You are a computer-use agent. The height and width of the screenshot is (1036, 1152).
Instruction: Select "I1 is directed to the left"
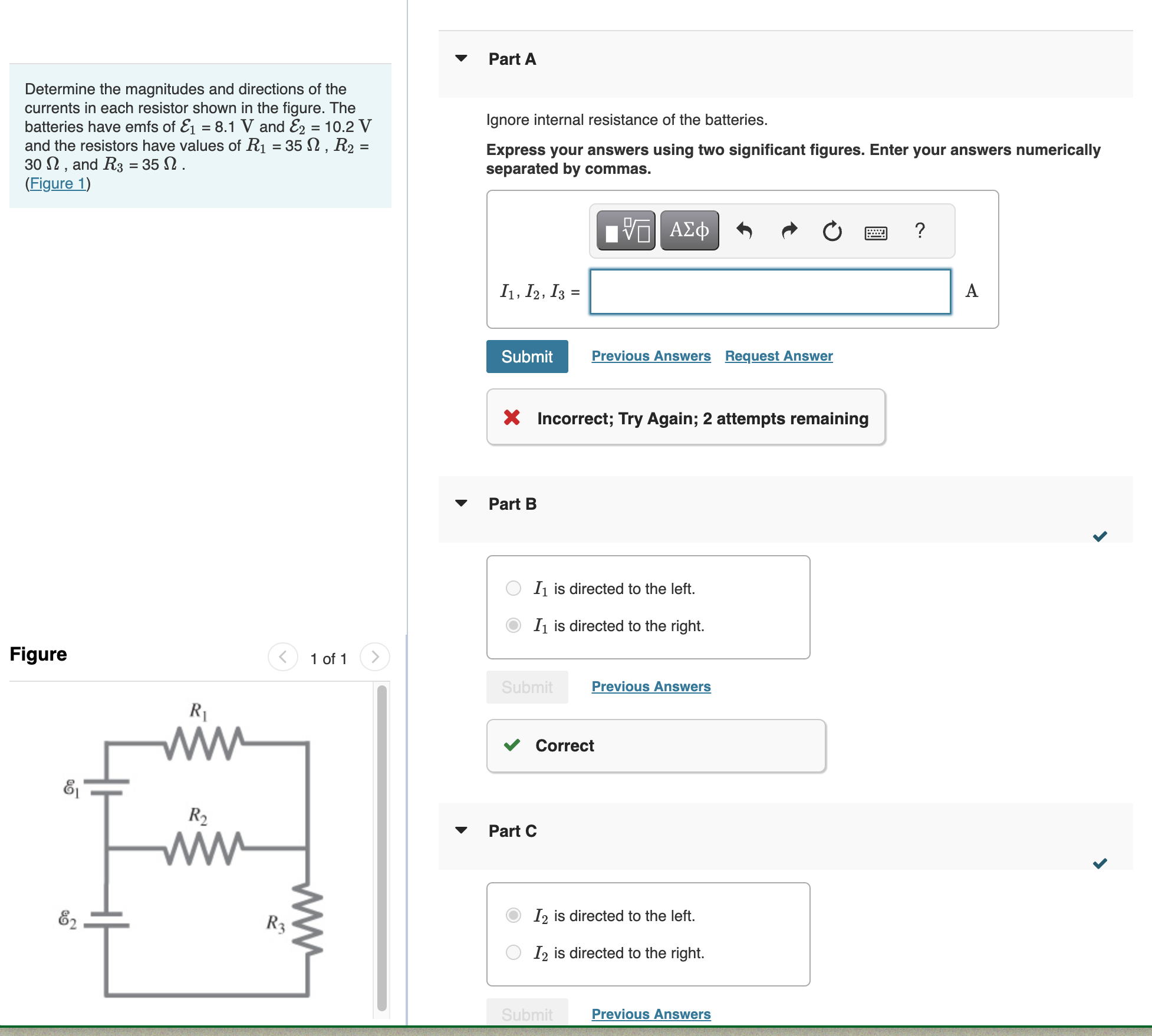[512, 588]
